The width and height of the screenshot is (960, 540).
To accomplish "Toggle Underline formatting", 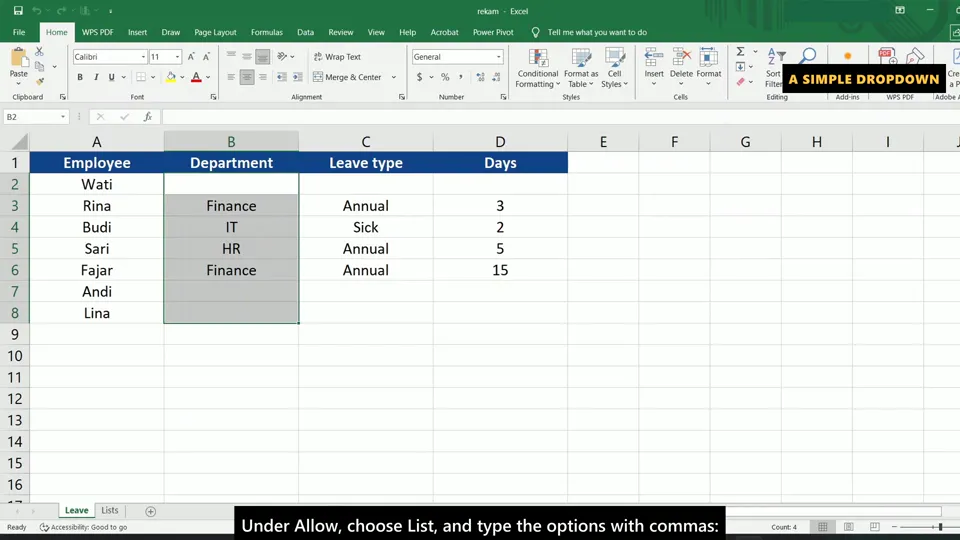I will pos(111,77).
